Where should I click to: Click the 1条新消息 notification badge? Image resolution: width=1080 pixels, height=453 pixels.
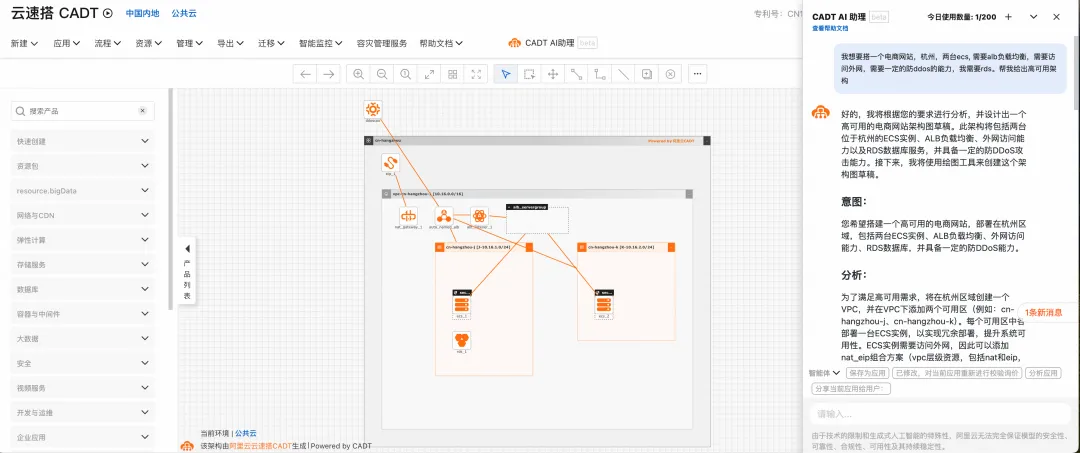tap(1043, 313)
